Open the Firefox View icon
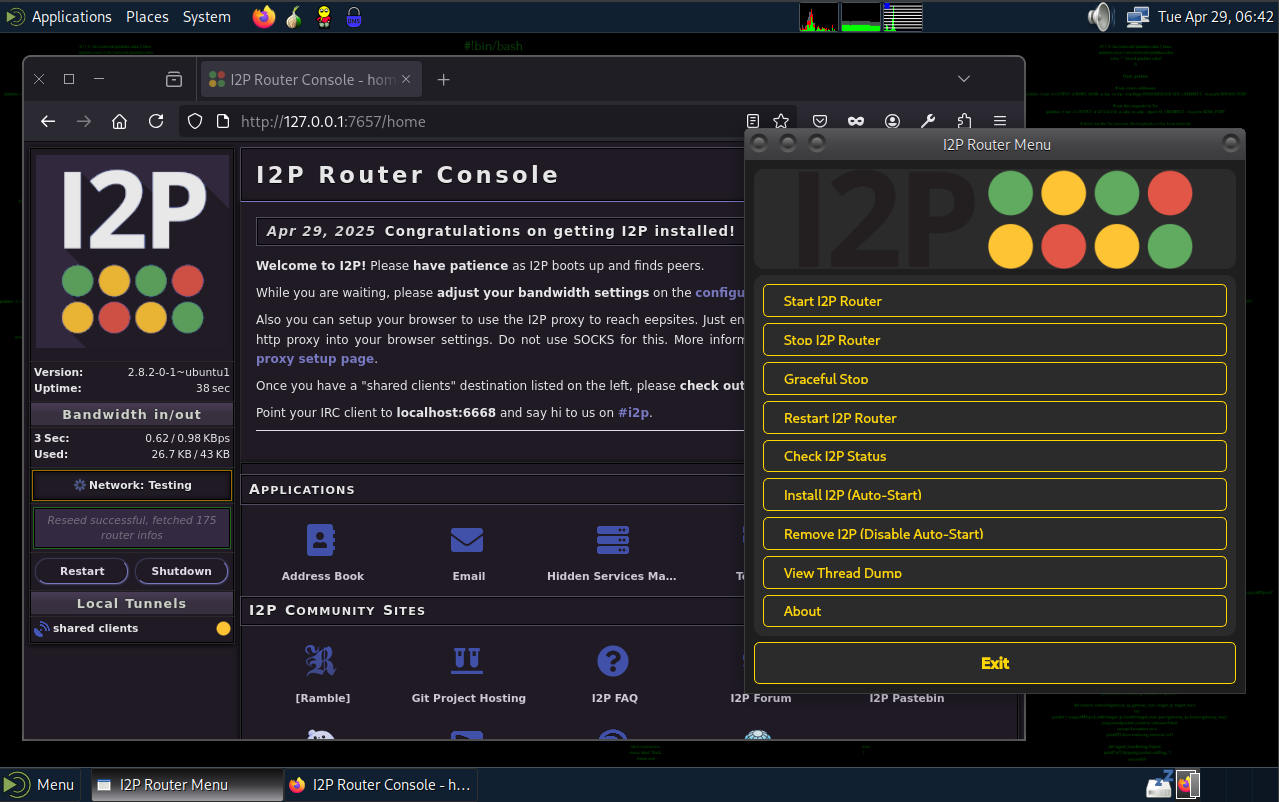 point(174,79)
